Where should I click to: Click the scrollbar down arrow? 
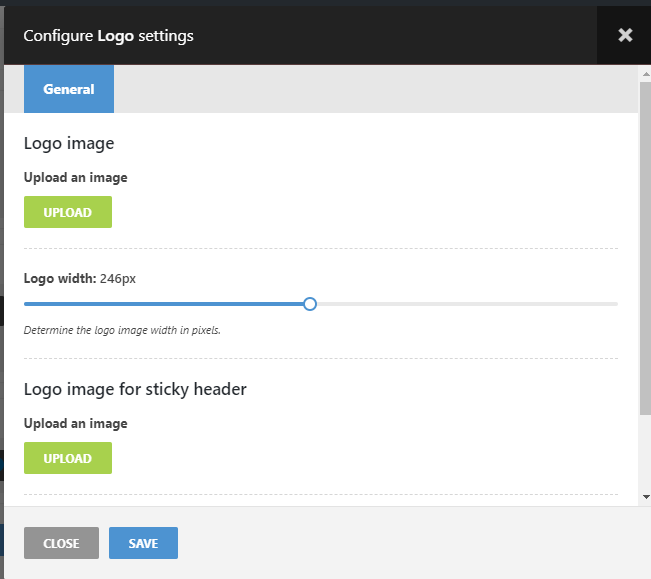tap(644, 496)
